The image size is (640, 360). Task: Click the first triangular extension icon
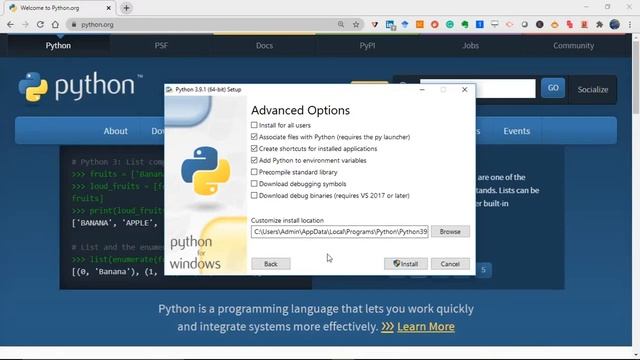pos(375,24)
